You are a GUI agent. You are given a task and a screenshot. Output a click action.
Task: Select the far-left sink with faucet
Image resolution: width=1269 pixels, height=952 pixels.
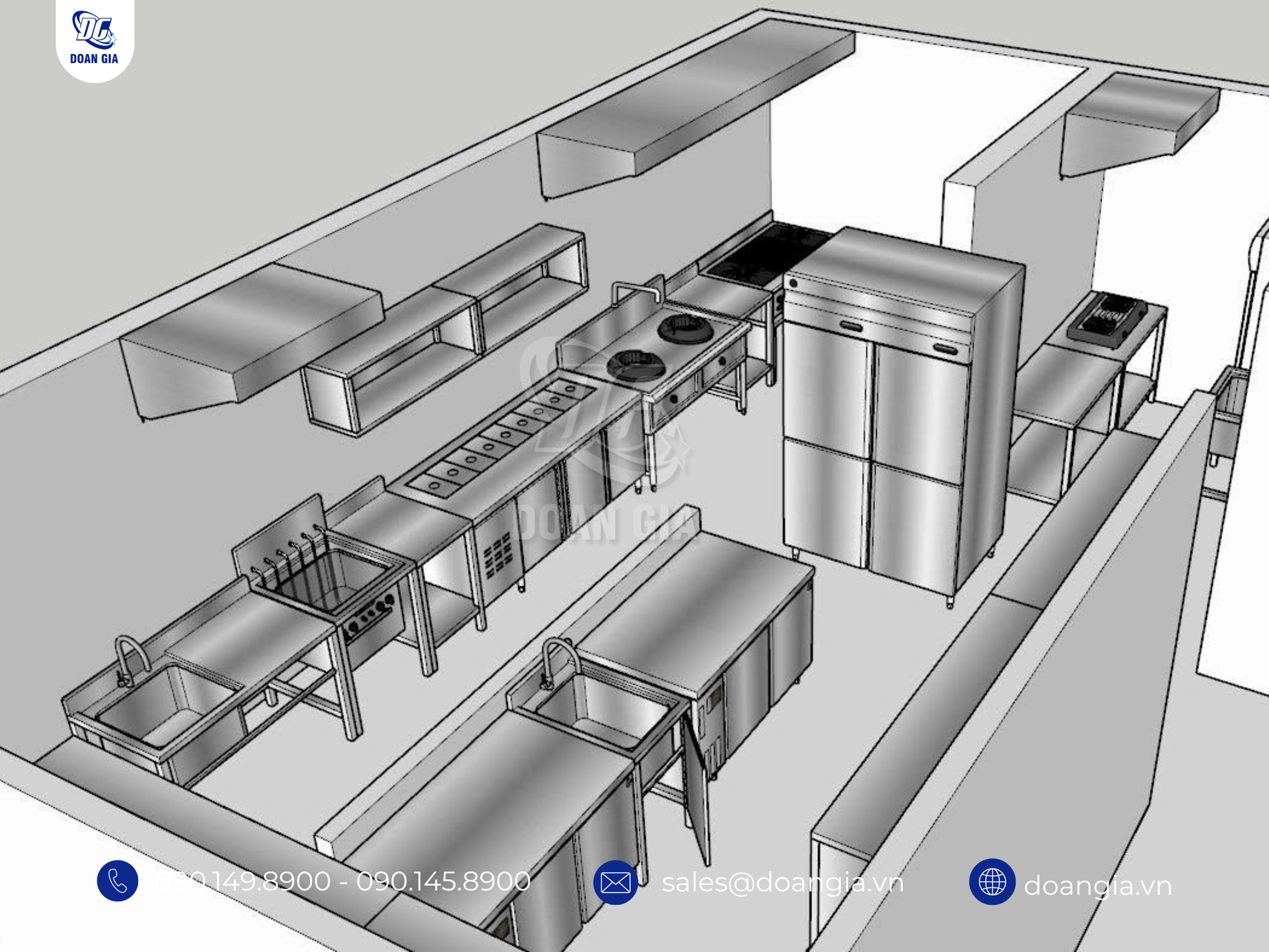pos(164,706)
